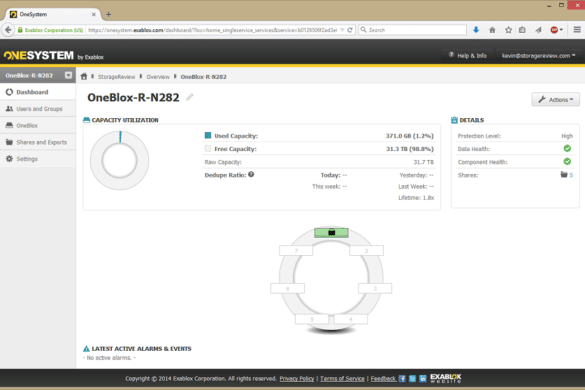Screen dimensions: 585x390
Task: Open the LinkedIn icon in the footer
Action: point(423,378)
